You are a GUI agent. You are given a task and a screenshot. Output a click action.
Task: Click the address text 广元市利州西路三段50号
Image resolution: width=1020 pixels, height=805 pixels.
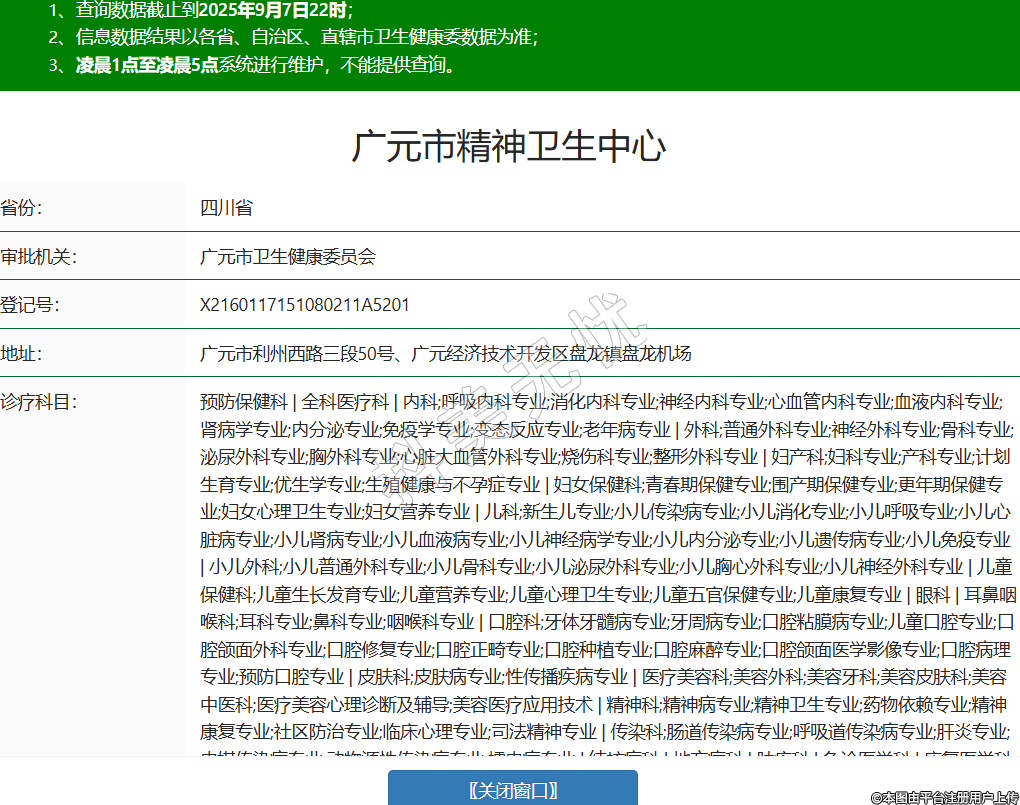tap(301, 354)
